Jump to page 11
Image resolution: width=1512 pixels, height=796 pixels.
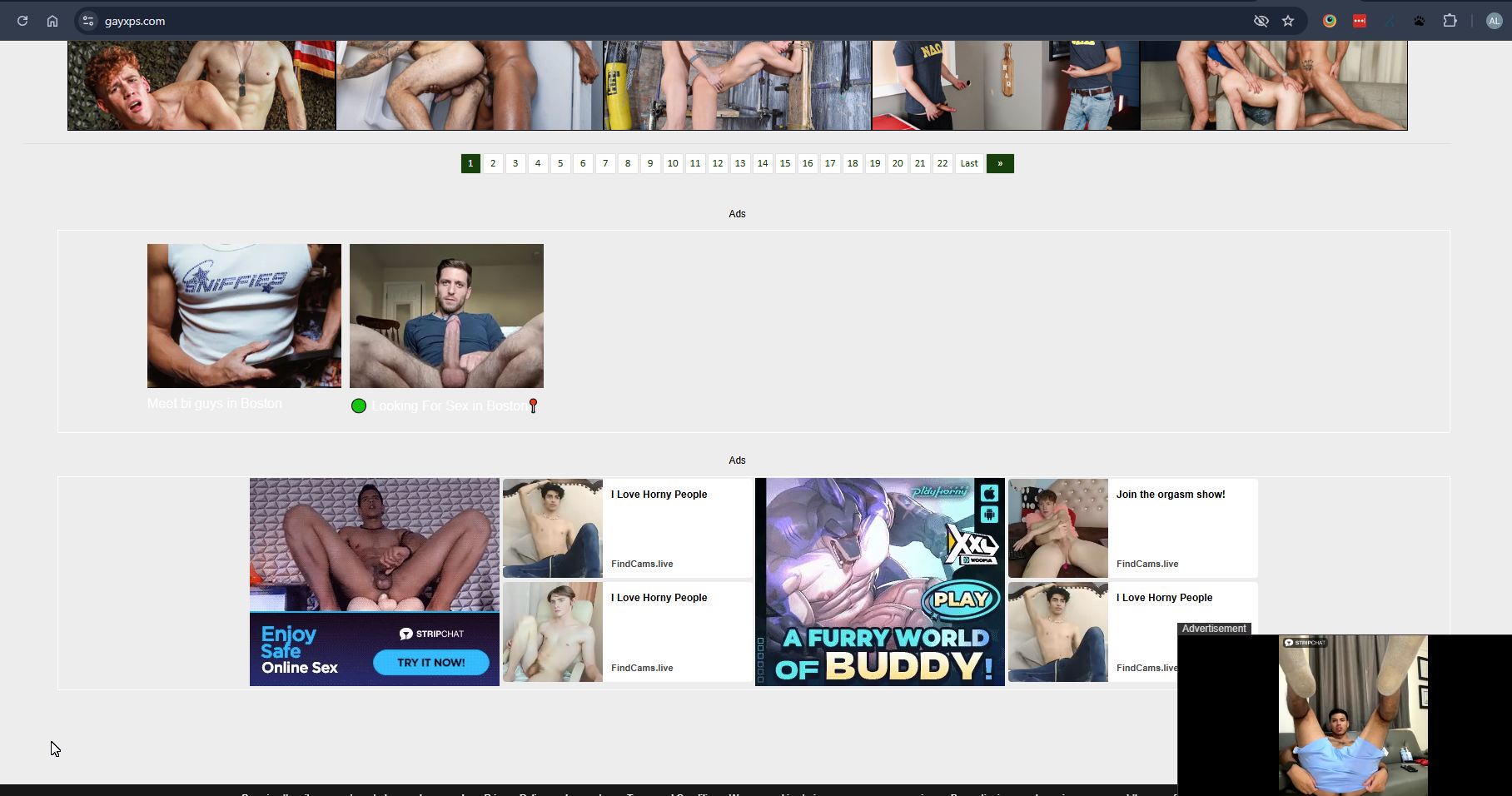695,163
